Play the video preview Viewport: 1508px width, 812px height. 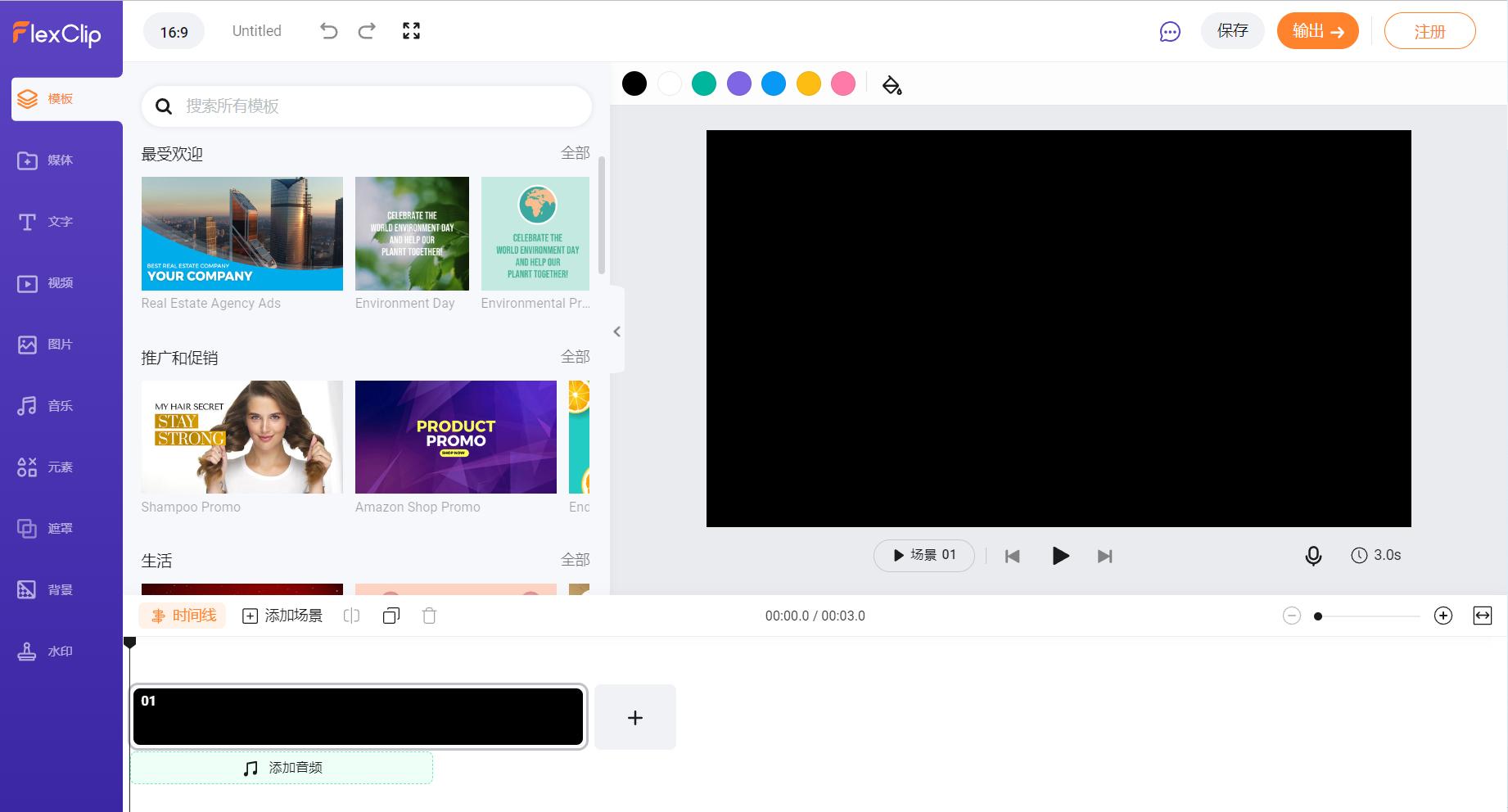click(x=1059, y=556)
